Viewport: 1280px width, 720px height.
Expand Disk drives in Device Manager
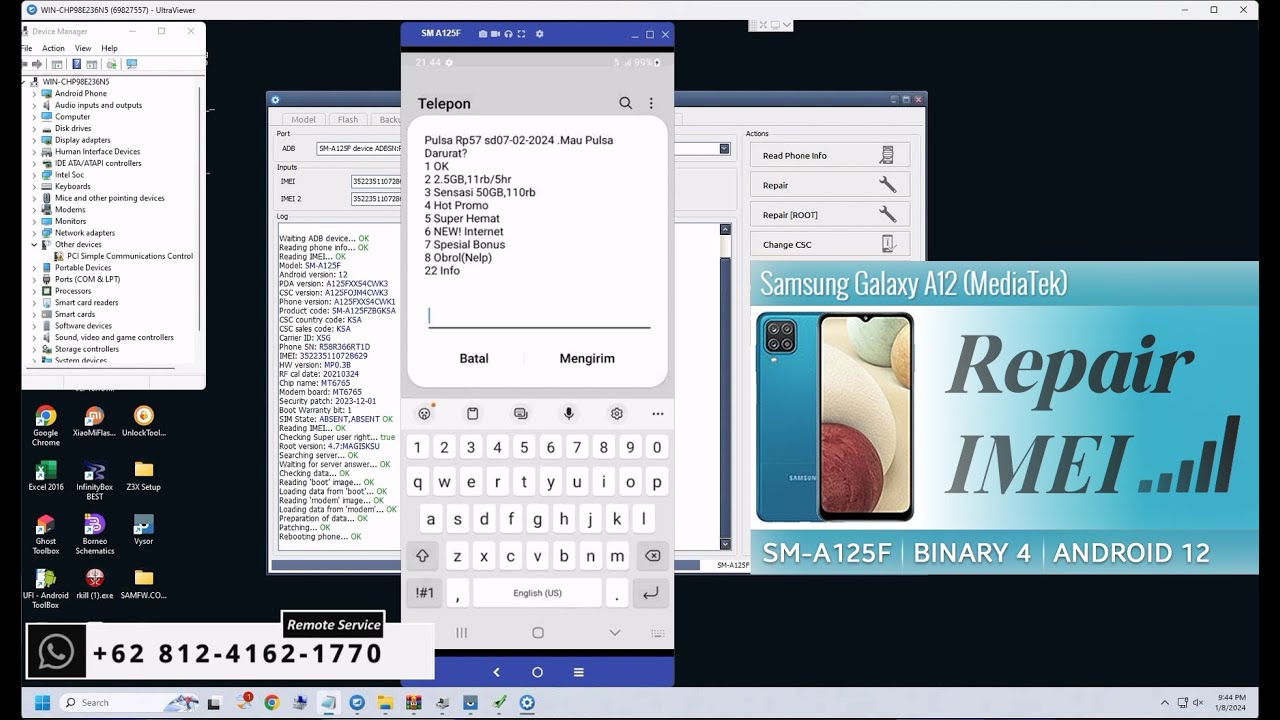[x=34, y=128]
